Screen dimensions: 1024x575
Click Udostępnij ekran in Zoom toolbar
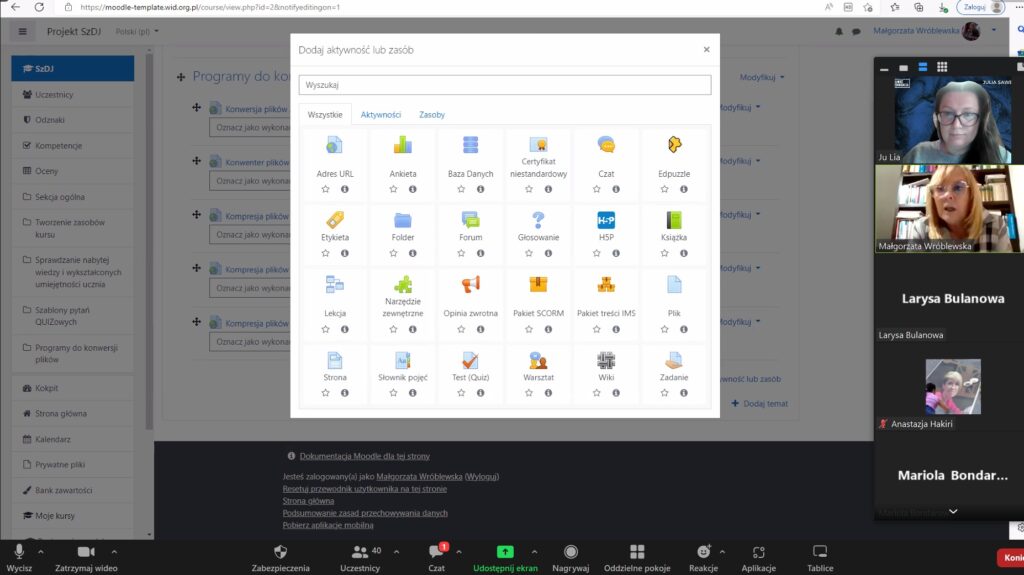click(x=505, y=557)
